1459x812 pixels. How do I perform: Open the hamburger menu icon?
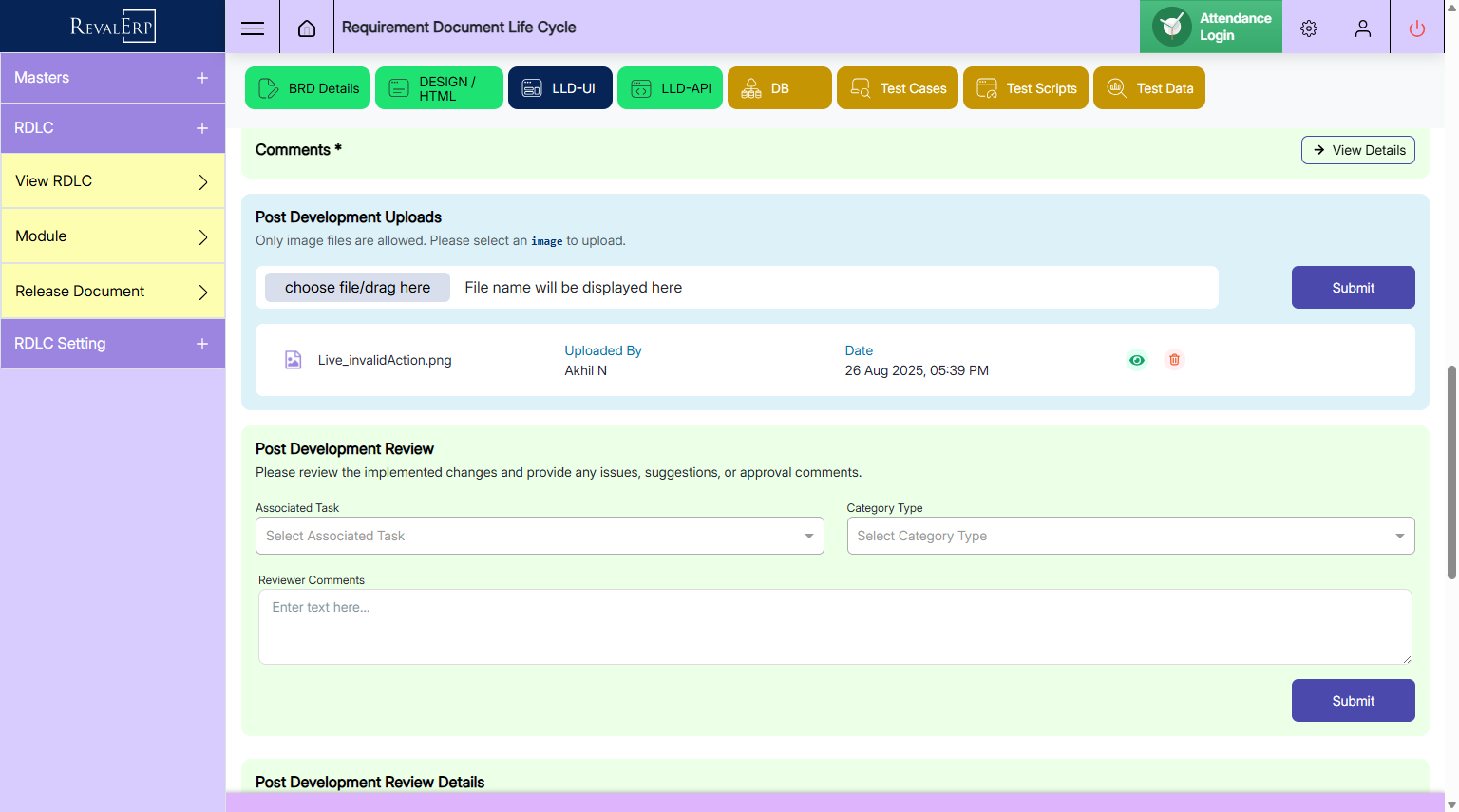(253, 28)
